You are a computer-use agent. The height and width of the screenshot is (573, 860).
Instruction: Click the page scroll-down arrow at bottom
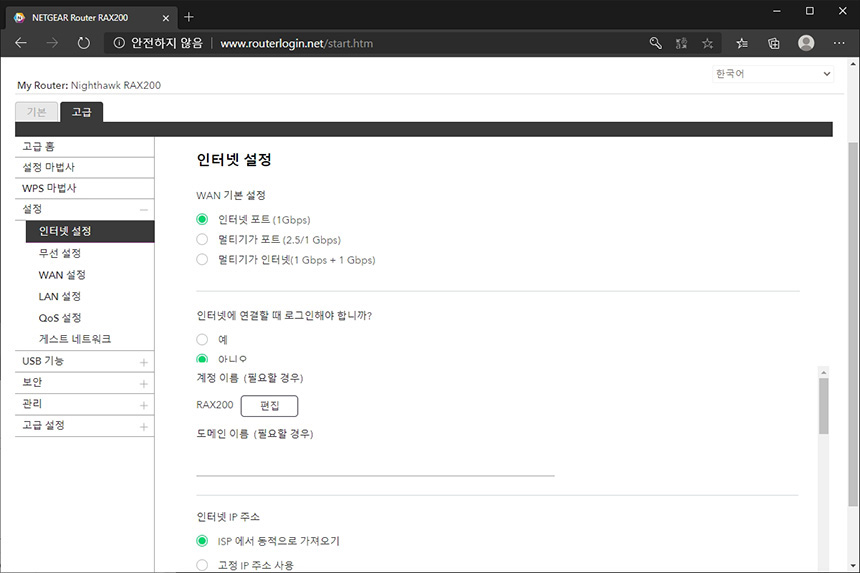(x=853, y=565)
